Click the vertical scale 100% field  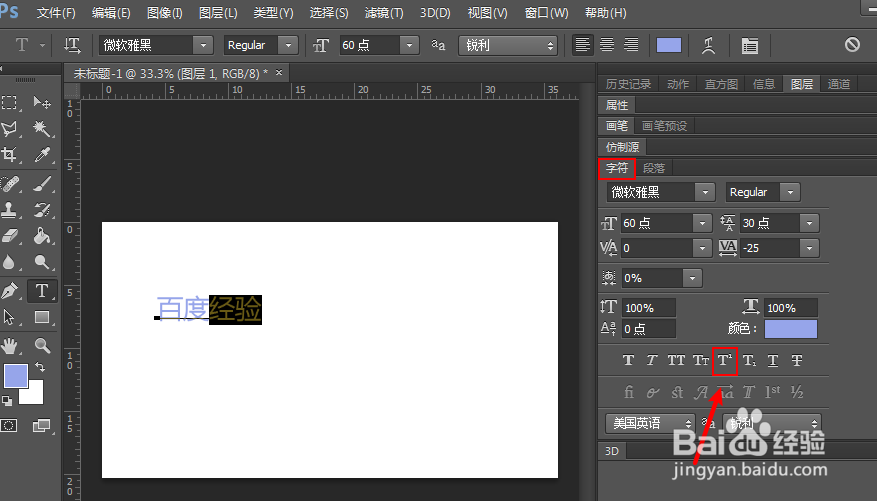coord(649,308)
